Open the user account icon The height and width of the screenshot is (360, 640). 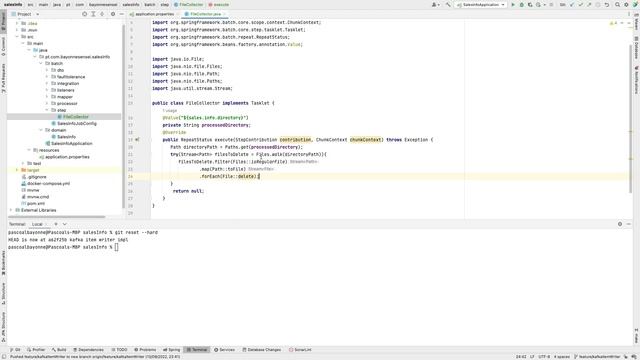point(435,4)
